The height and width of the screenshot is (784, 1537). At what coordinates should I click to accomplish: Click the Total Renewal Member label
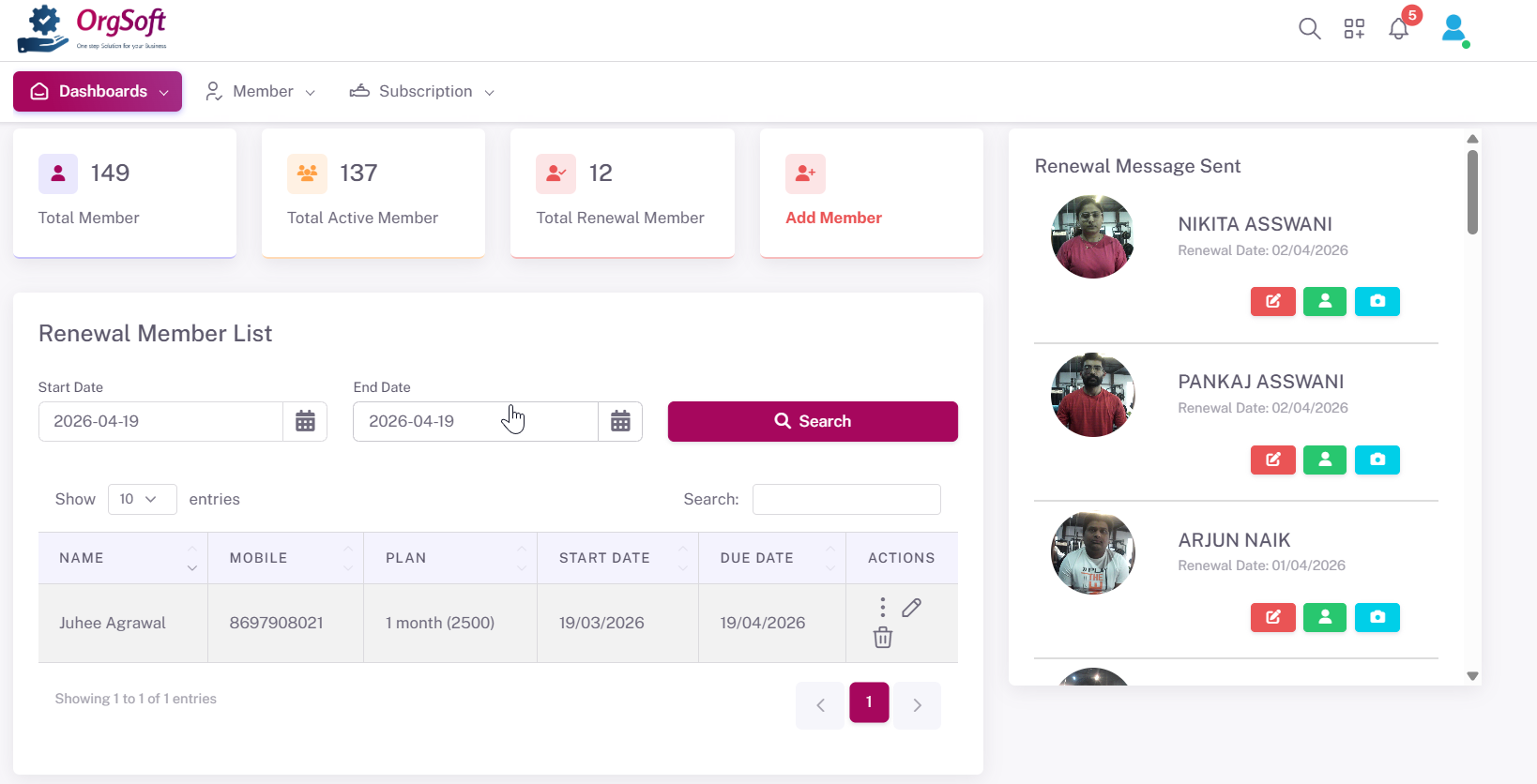point(620,218)
